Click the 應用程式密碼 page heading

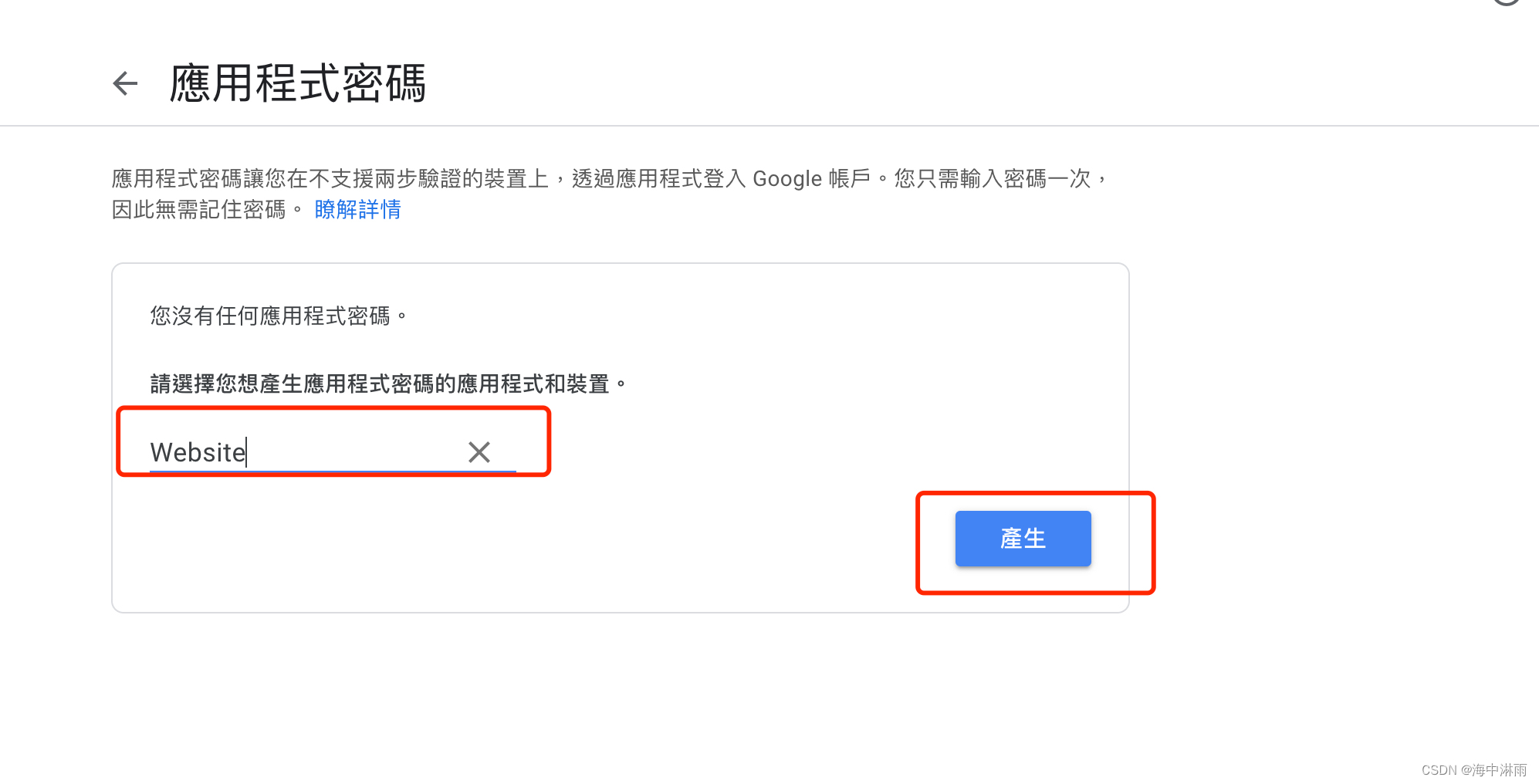(296, 83)
